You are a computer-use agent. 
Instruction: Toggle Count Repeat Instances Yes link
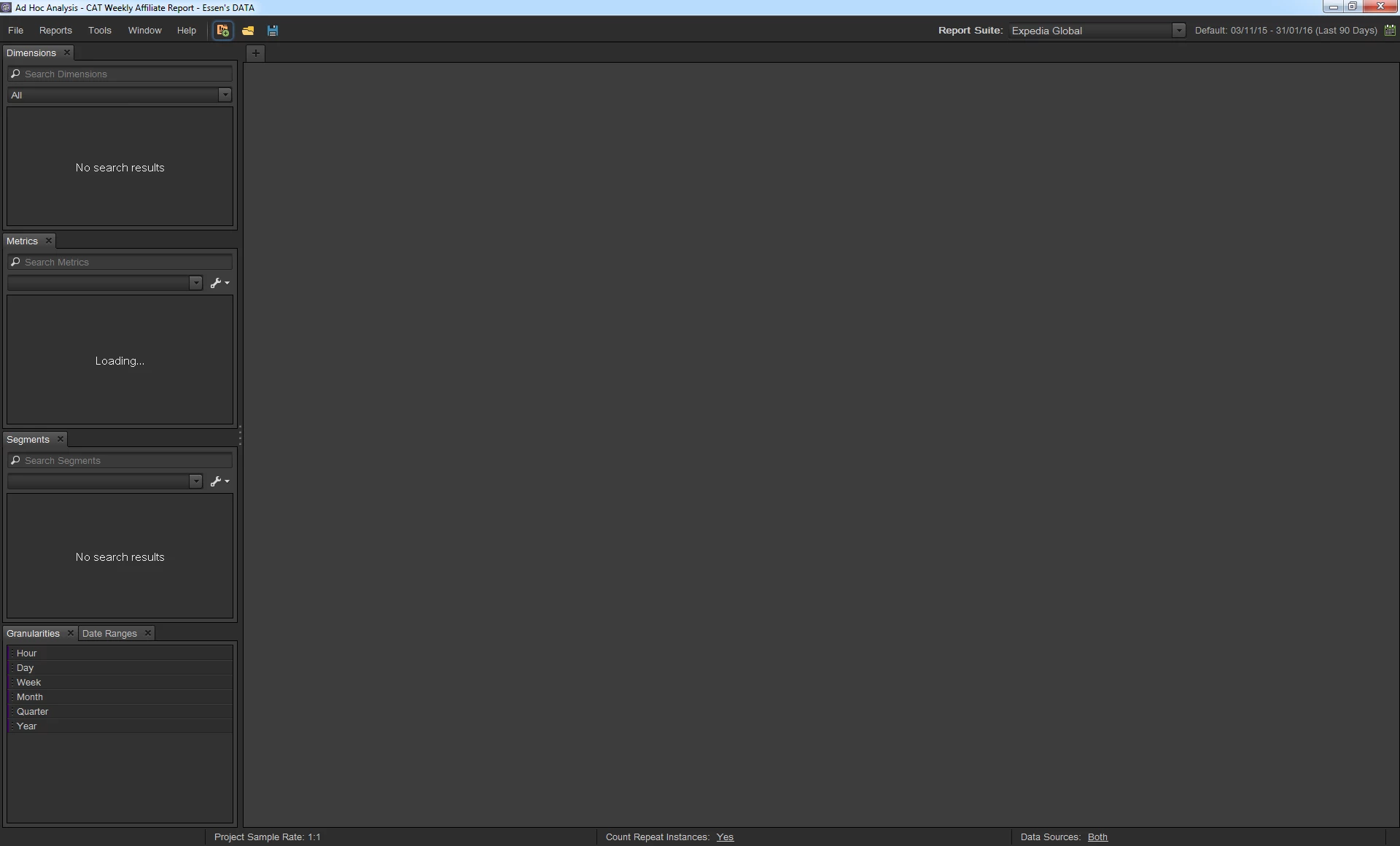[724, 837]
